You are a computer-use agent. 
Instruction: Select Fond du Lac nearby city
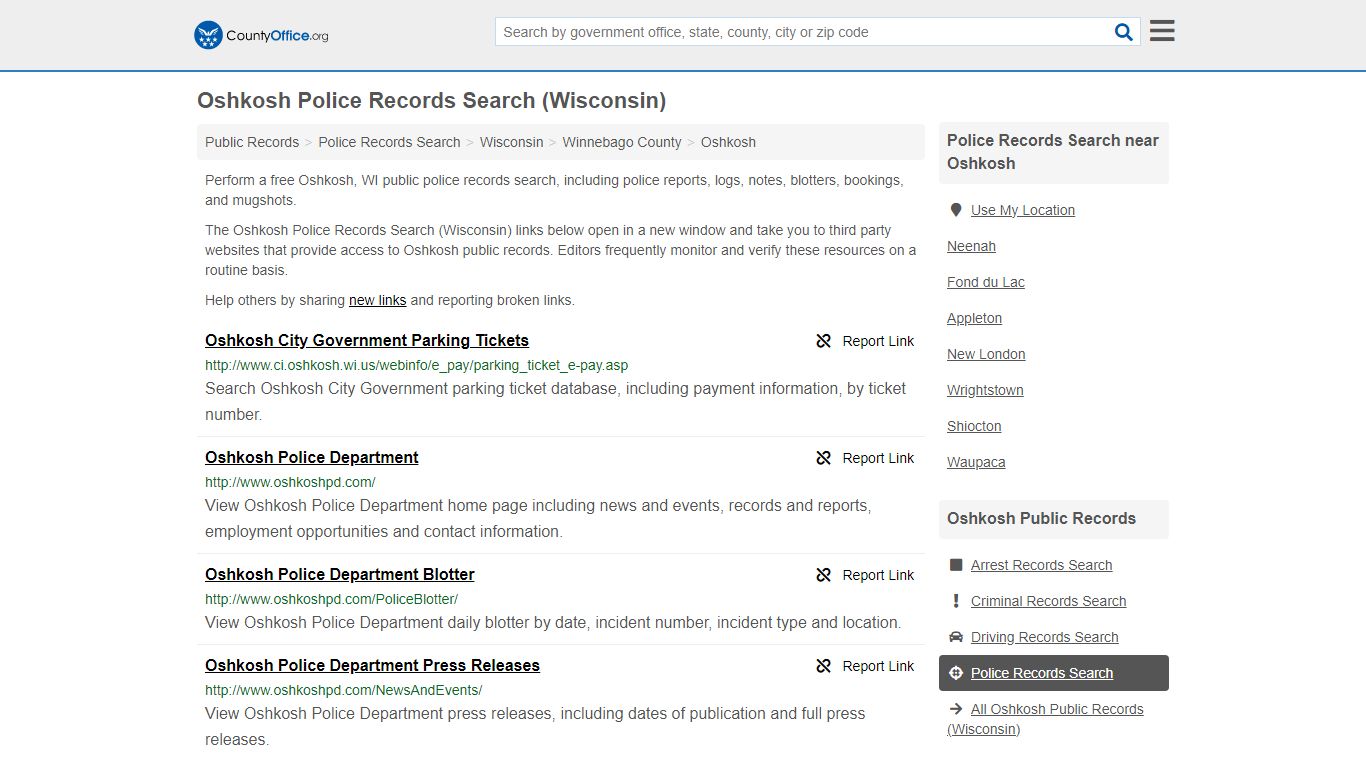986,282
